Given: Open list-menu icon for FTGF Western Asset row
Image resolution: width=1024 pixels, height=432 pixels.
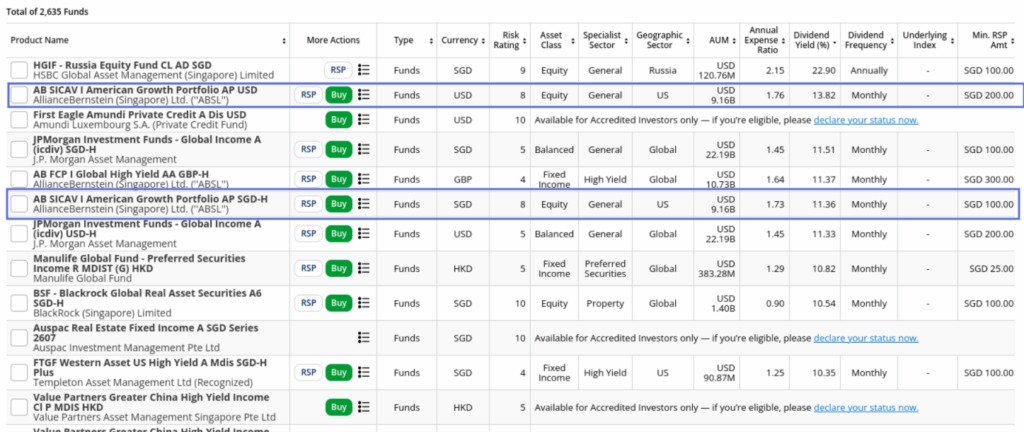Looking at the screenshot, I should tap(364, 373).
